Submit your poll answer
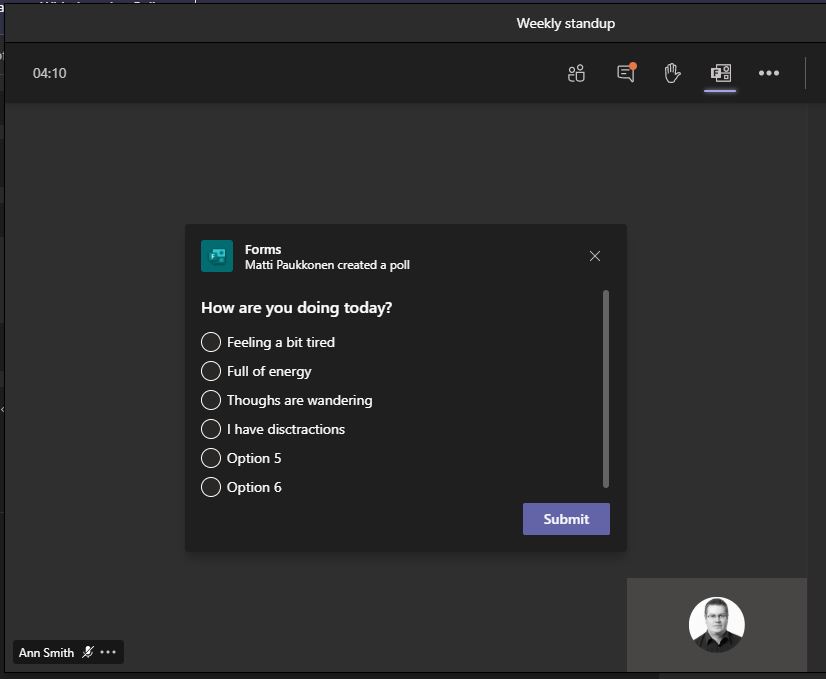826x679 pixels. click(566, 519)
